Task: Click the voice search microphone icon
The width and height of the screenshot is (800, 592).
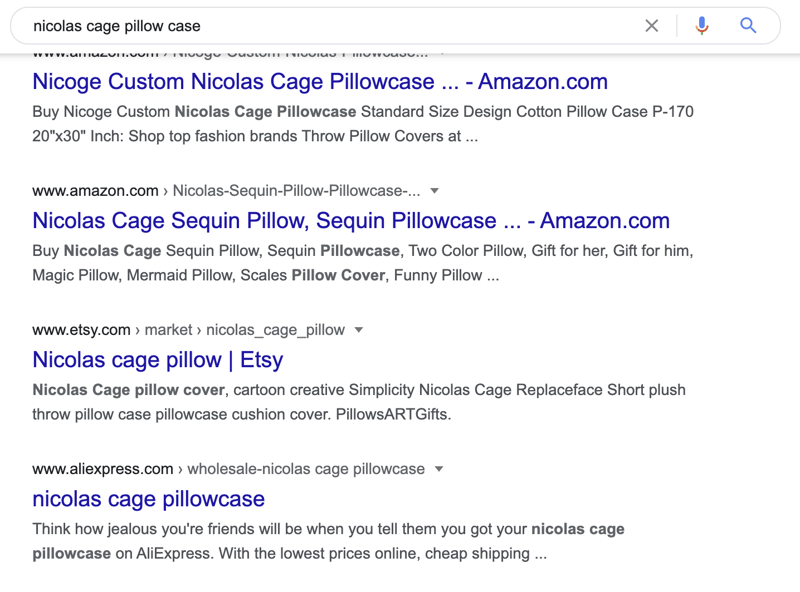Action: pyautogui.click(x=702, y=26)
